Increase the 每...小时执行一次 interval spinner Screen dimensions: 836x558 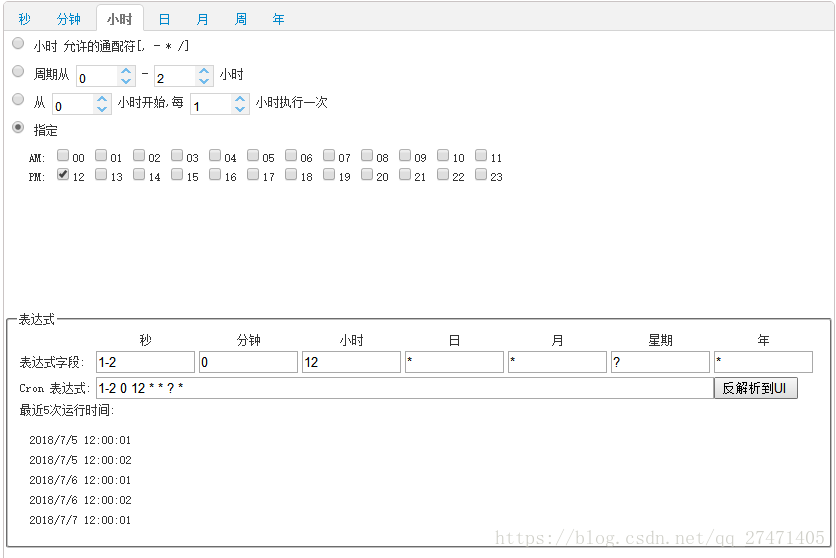240,99
